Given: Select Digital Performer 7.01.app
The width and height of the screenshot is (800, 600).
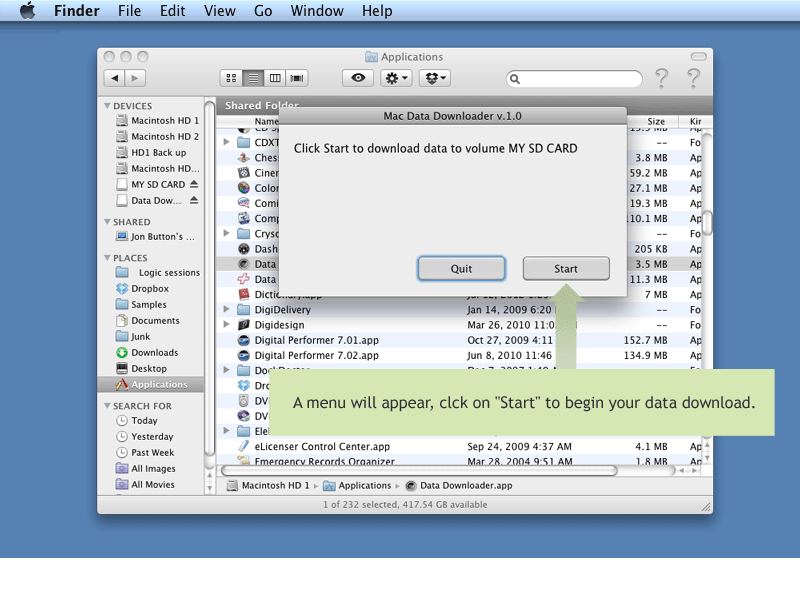Looking at the screenshot, I should 316,340.
